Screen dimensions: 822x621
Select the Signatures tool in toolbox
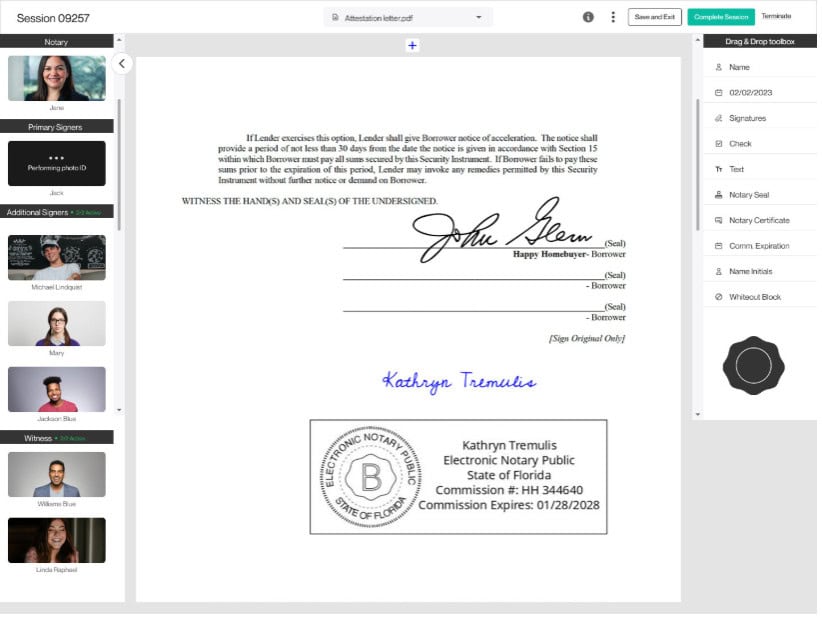(x=747, y=118)
